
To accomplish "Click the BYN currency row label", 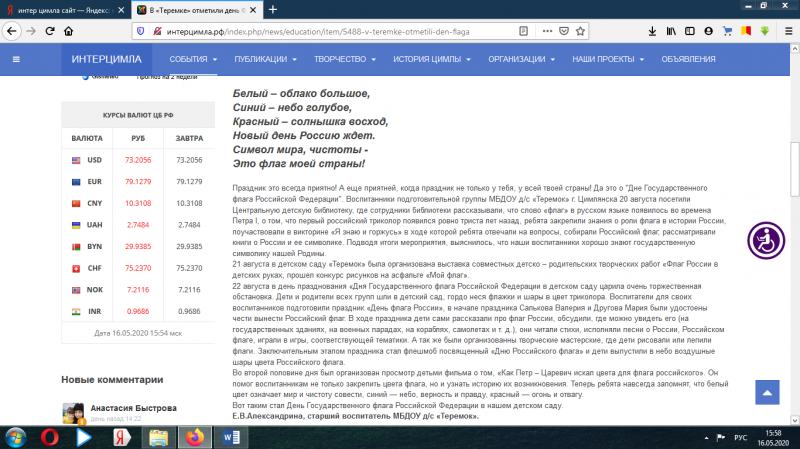I will (x=94, y=246).
